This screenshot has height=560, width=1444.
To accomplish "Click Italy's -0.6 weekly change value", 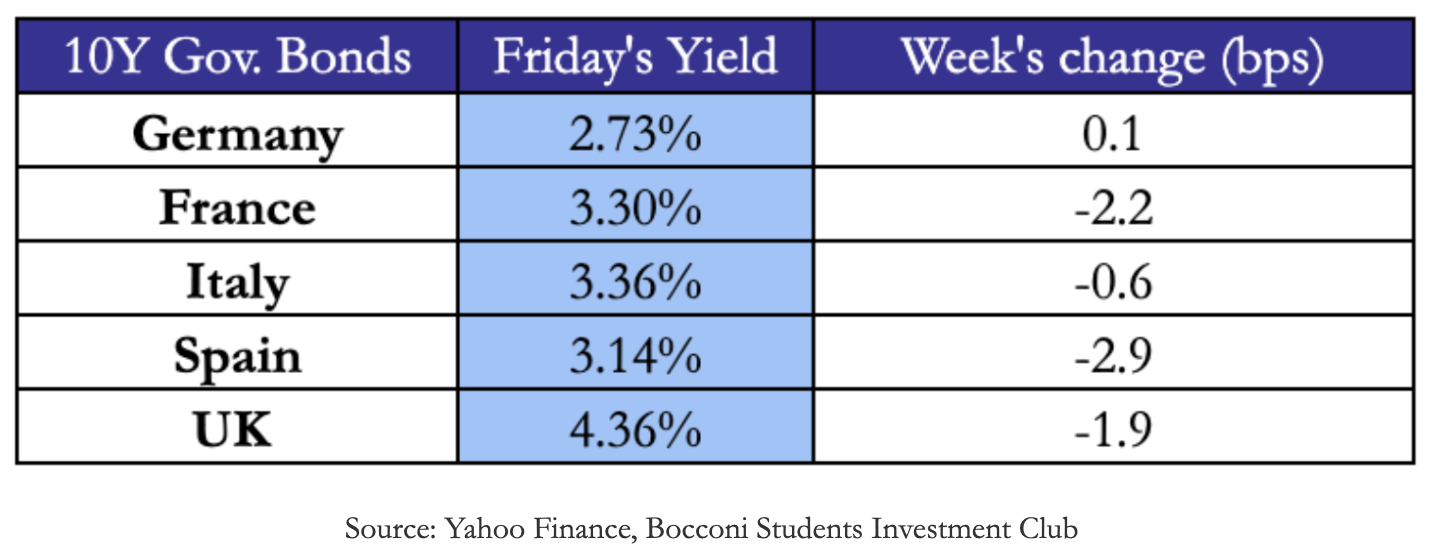I will coord(1112,282).
